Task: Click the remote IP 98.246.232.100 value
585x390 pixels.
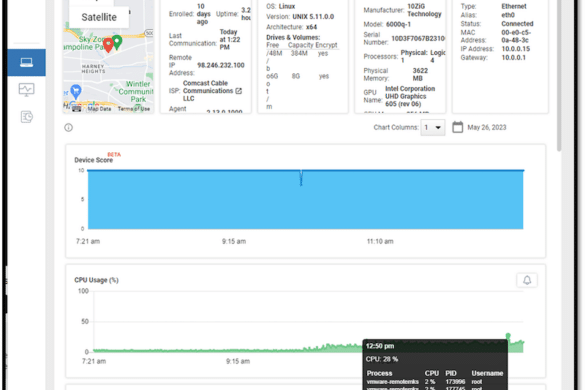Action: pyautogui.click(x=220, y=65)
